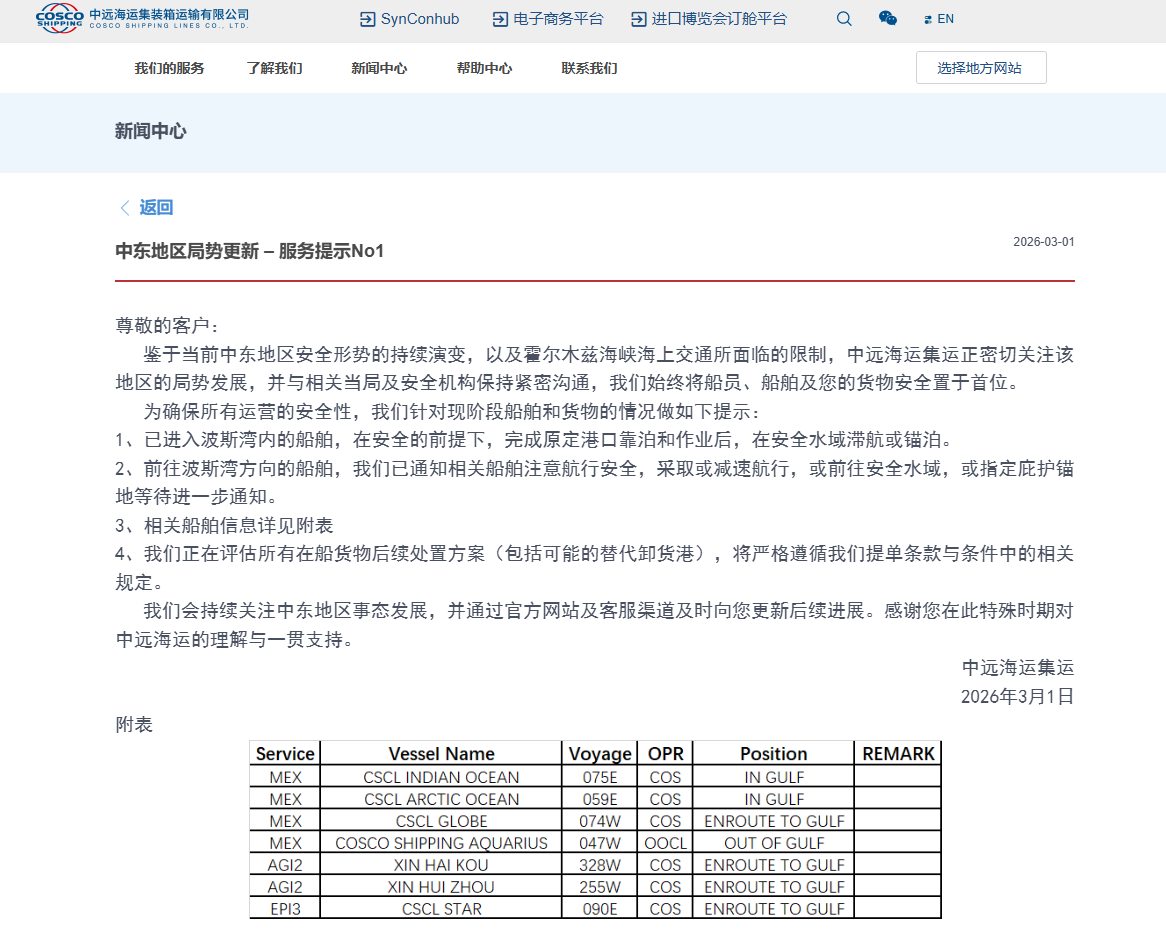Open the SynConhub link

pyautogui.click(x=419, y=19)
